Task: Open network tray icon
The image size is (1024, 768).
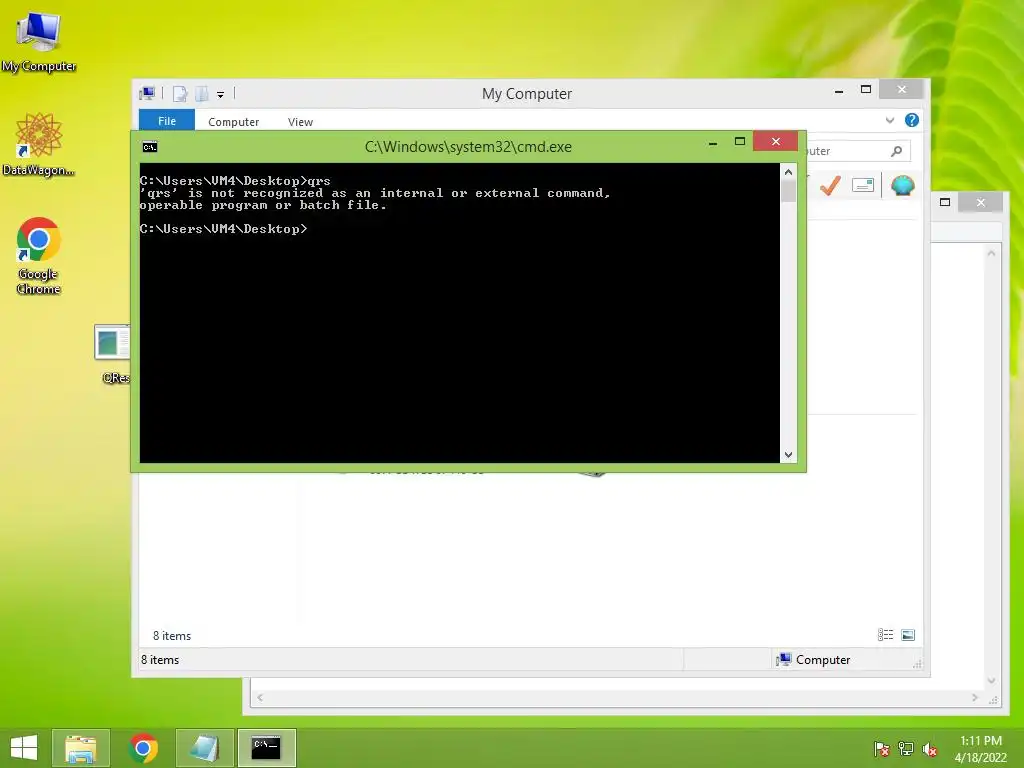Action: pyautogui.click(x=906, y=749)
